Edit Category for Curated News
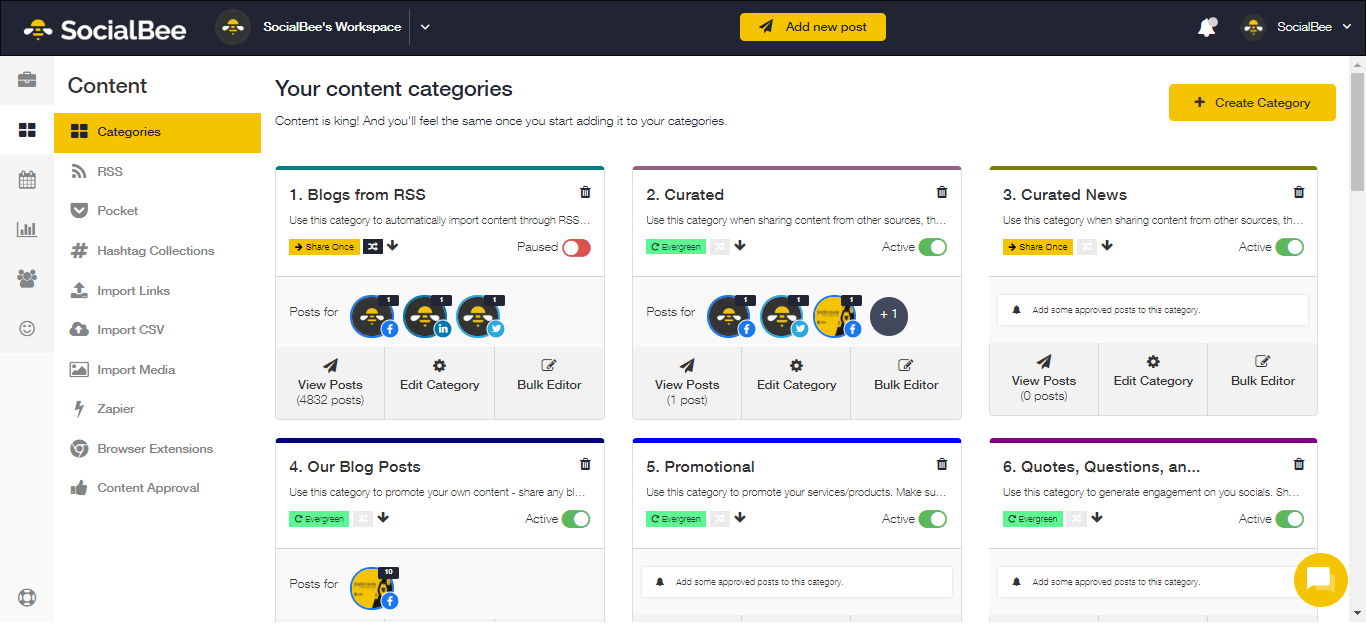The height and width of the screenshot is (625, 1366). tap(1153, 378)
